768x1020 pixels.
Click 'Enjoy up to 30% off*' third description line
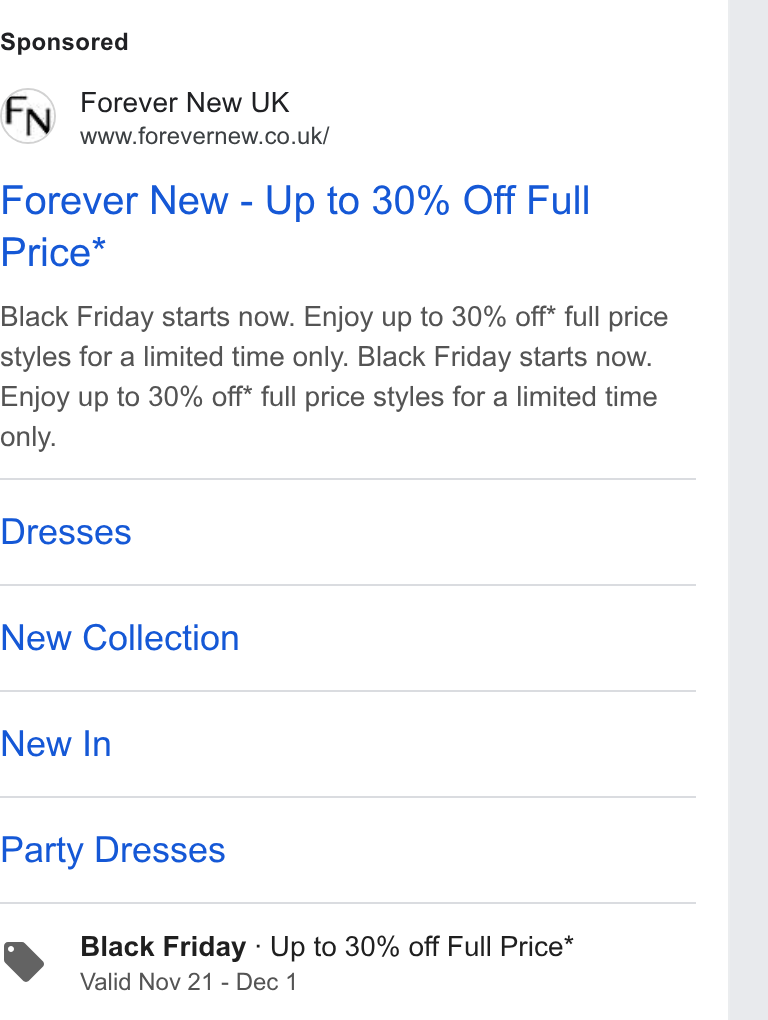click(126, 397)
